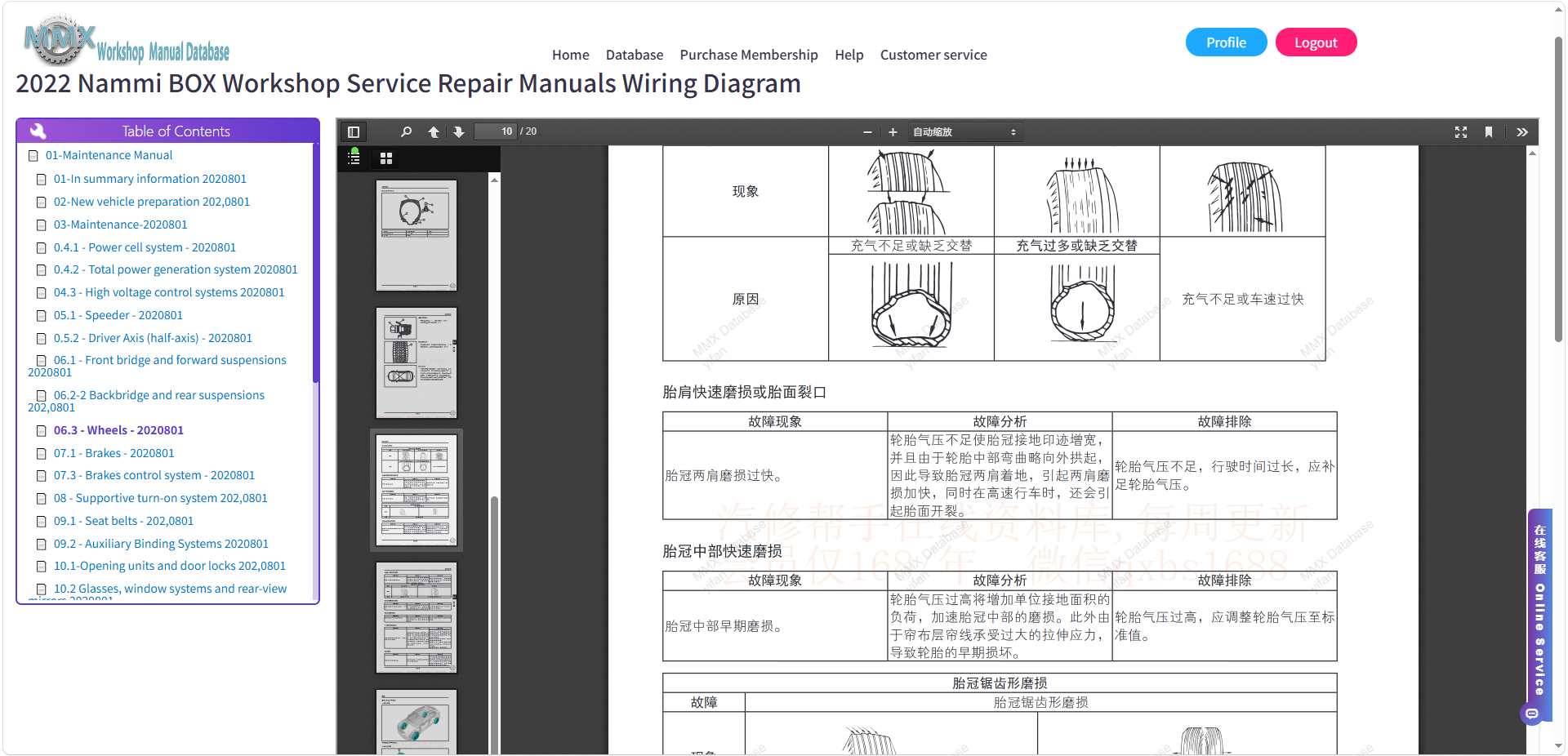Toggle the PDF viewer sidebar
Viewport: 1568px width, 756px height.
(x=354, y=131)
